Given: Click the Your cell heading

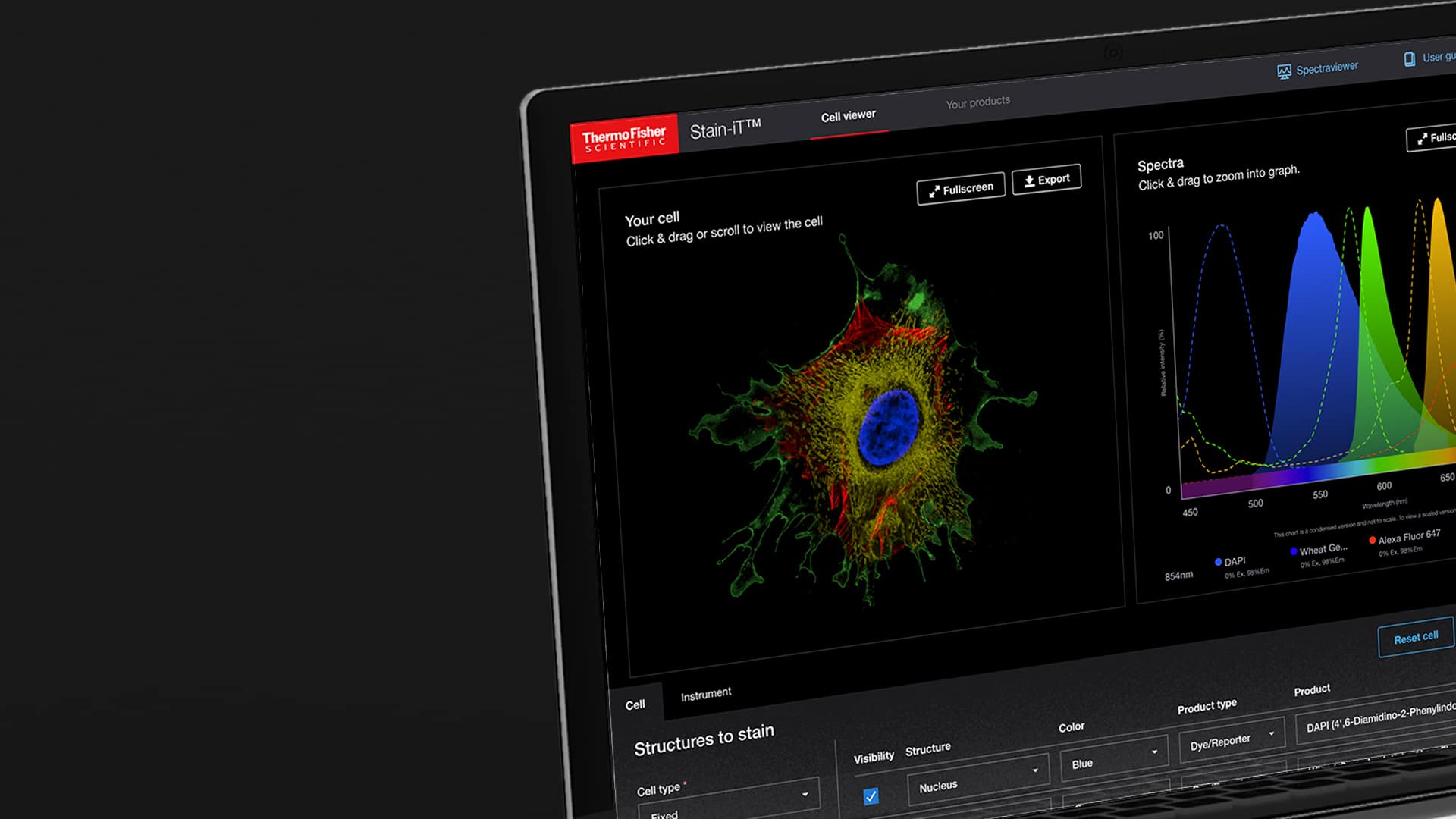Looking at the screenshot, I should (x=652, y=219).
